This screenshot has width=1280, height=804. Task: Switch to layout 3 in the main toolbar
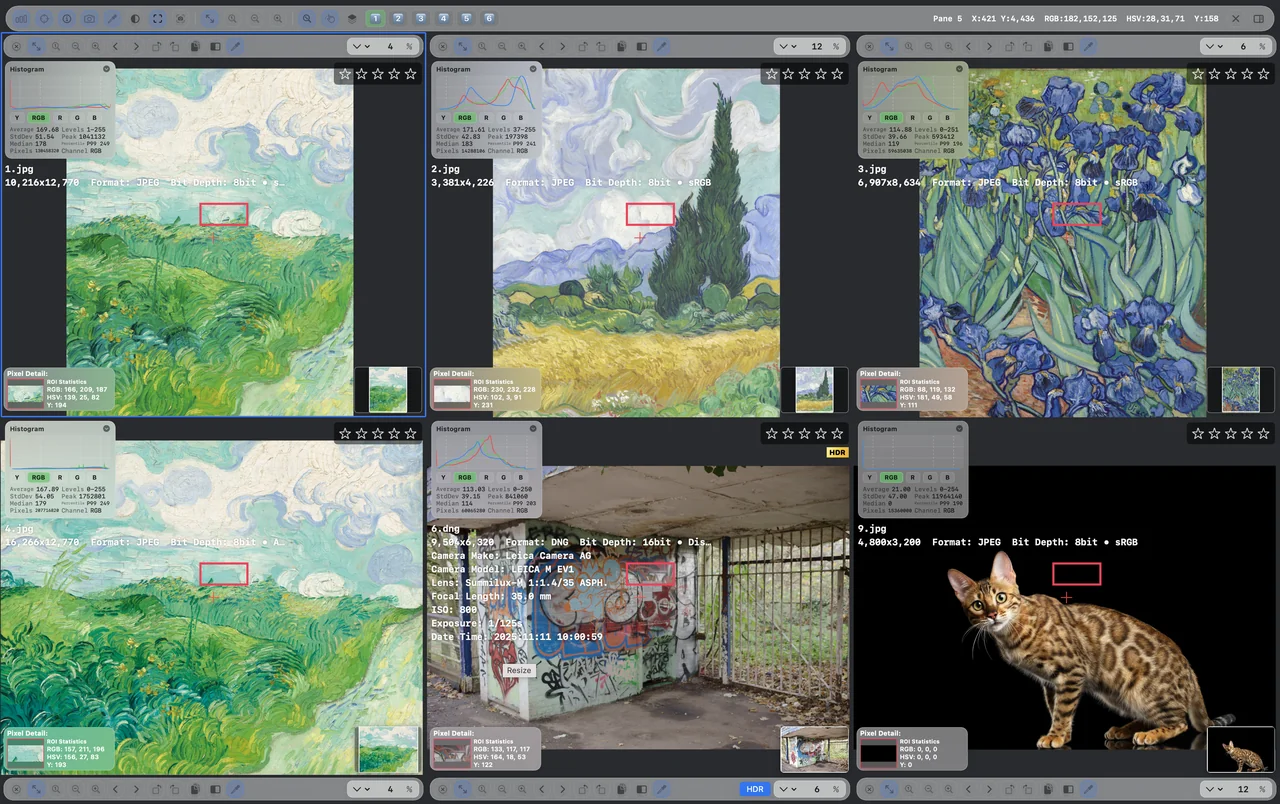421,19
